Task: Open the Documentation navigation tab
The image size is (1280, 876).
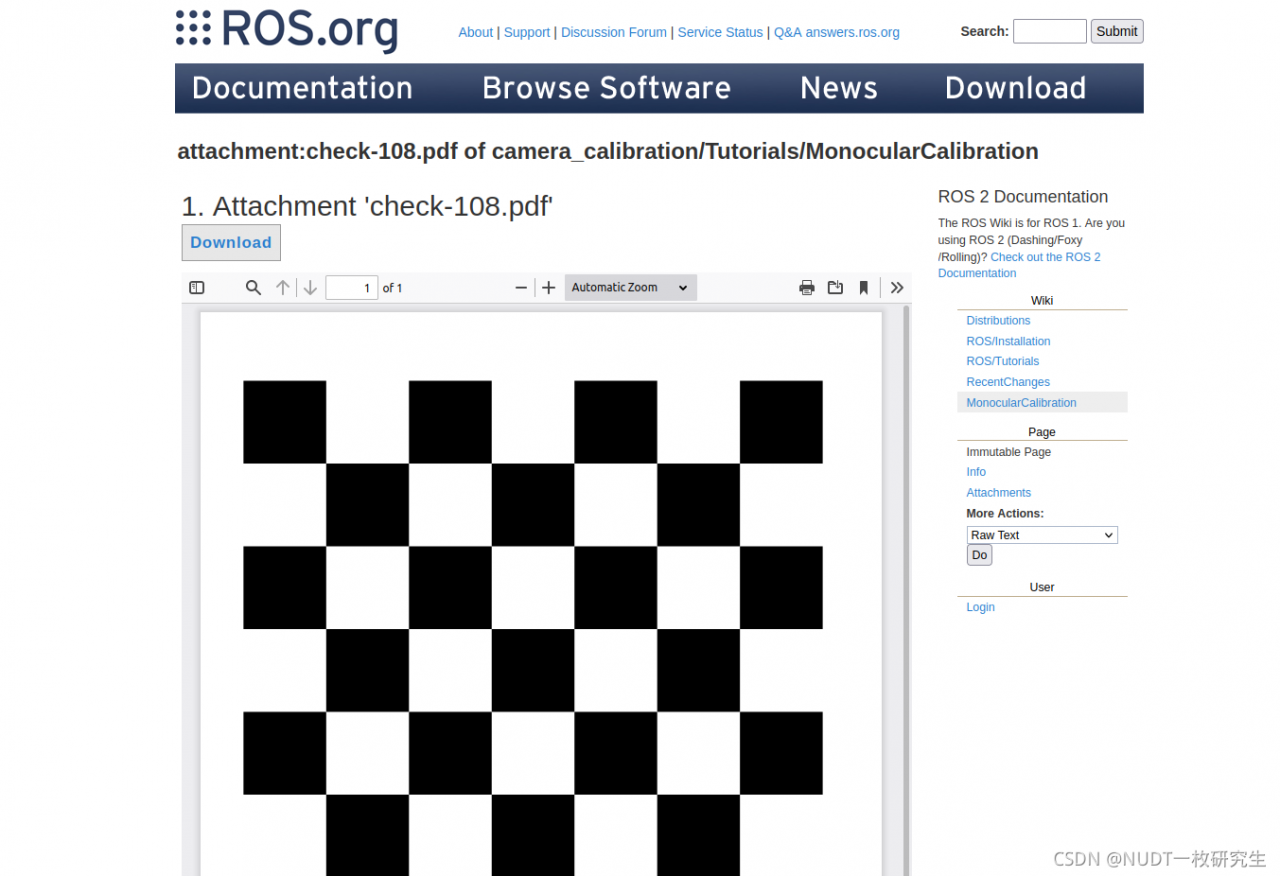Action: 302,88
